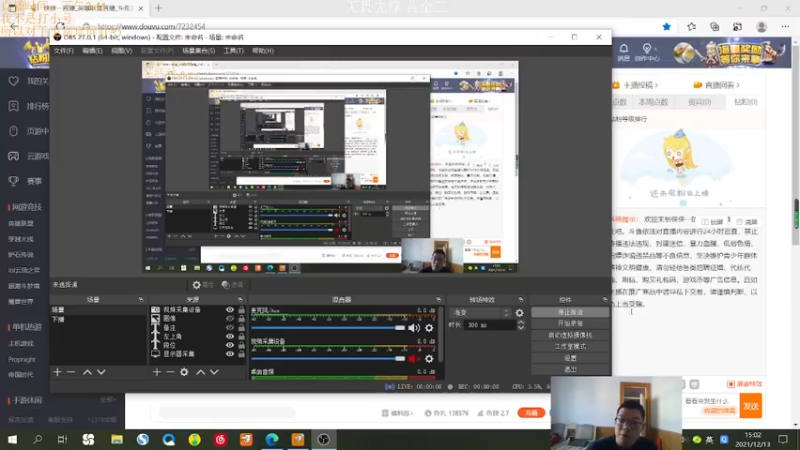
Task: Remove selected source with minus icon
Action: pos(170,372)
